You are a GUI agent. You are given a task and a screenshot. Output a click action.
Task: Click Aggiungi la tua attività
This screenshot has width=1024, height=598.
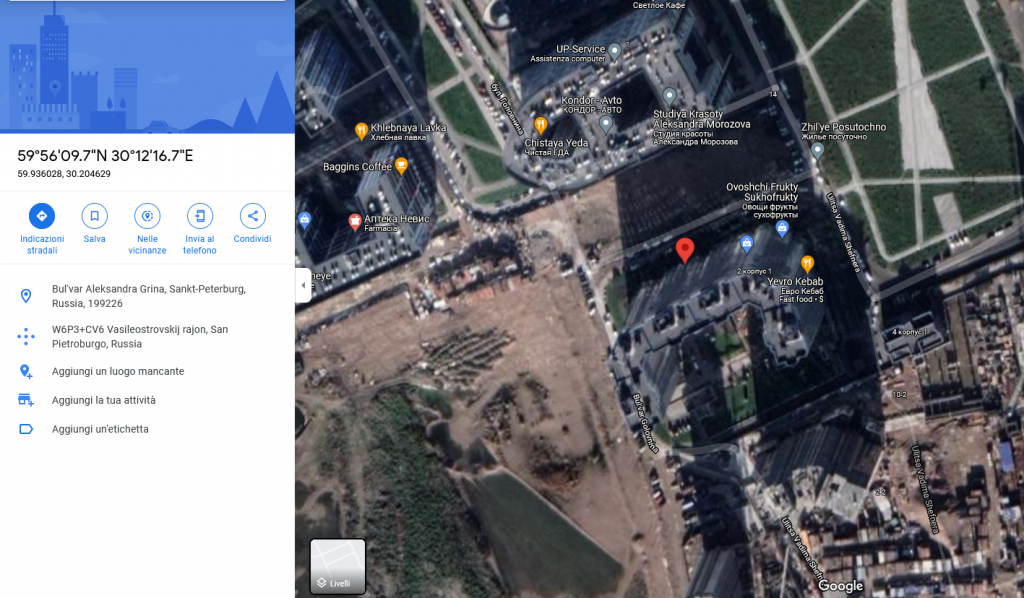(104, 400)
